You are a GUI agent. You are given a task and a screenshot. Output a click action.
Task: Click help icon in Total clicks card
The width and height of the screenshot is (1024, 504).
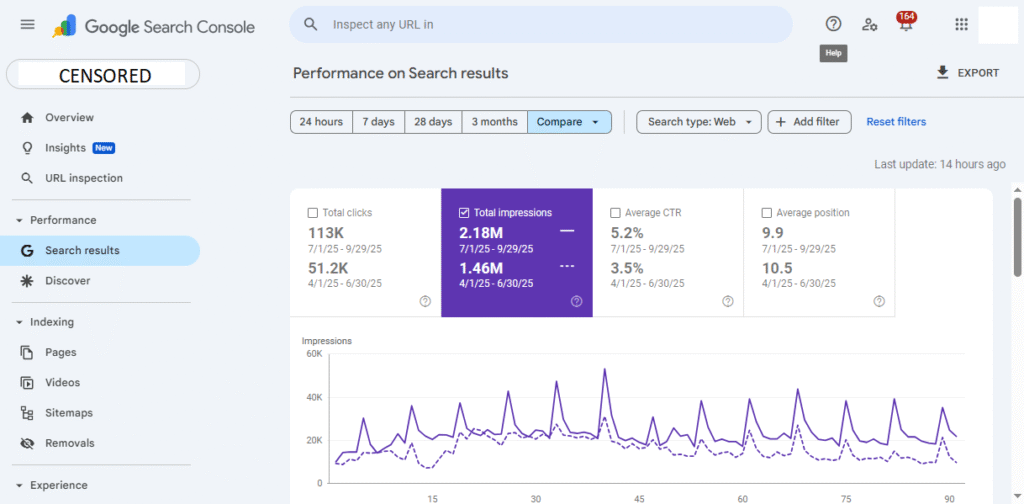click(x=425, y=301)
